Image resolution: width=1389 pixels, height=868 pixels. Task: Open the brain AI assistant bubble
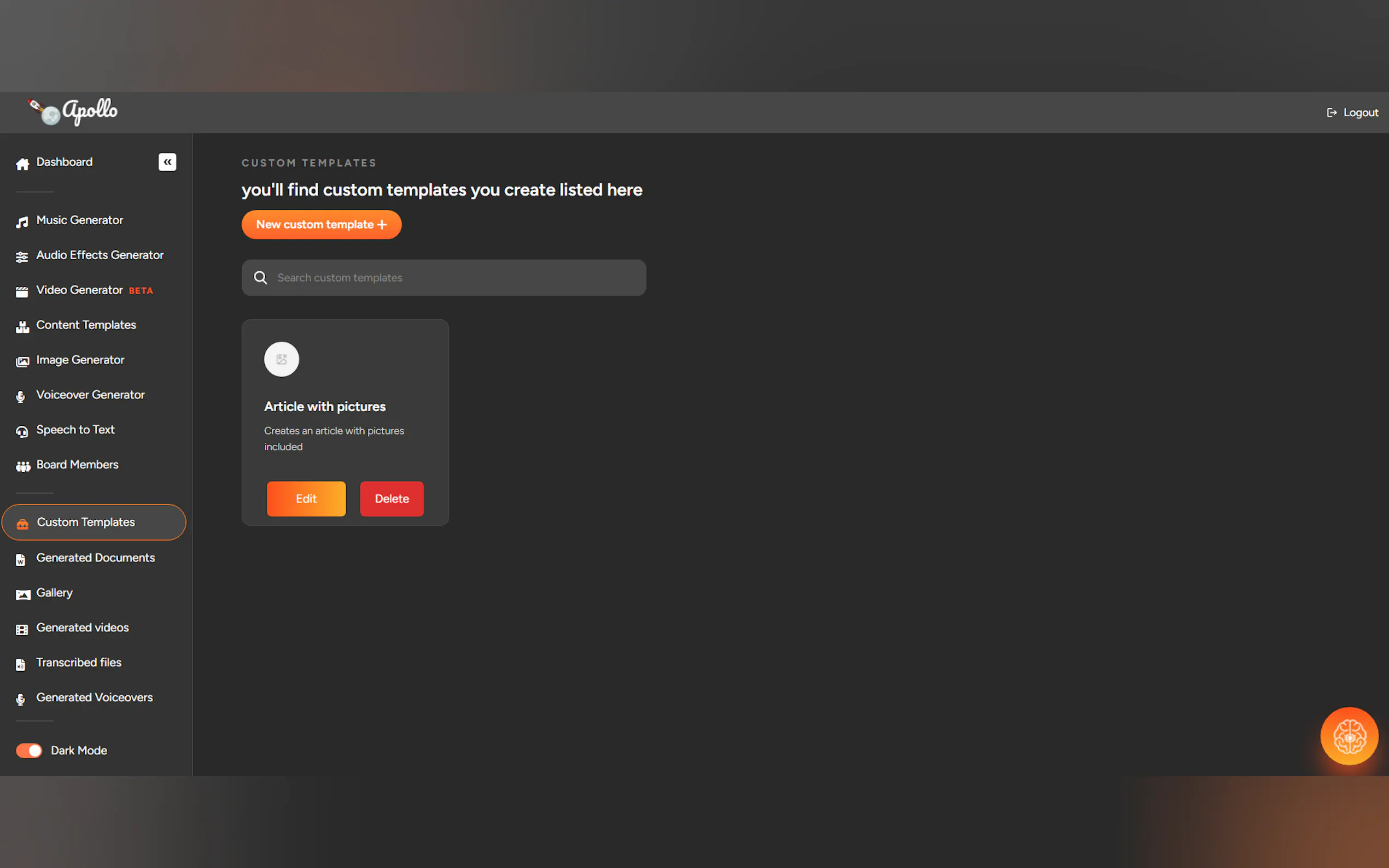[x=1349, y=735]
